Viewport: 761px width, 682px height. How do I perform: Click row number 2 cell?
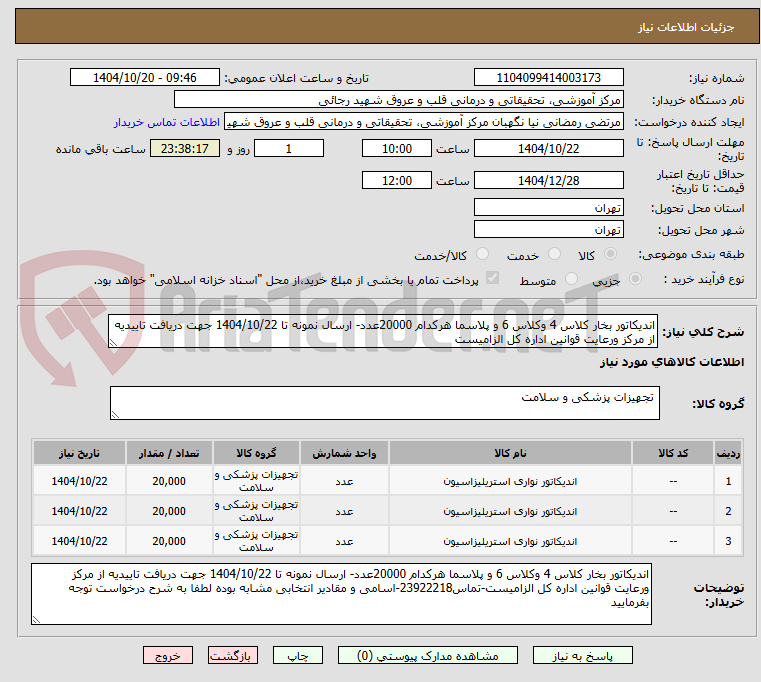[728, 511]
